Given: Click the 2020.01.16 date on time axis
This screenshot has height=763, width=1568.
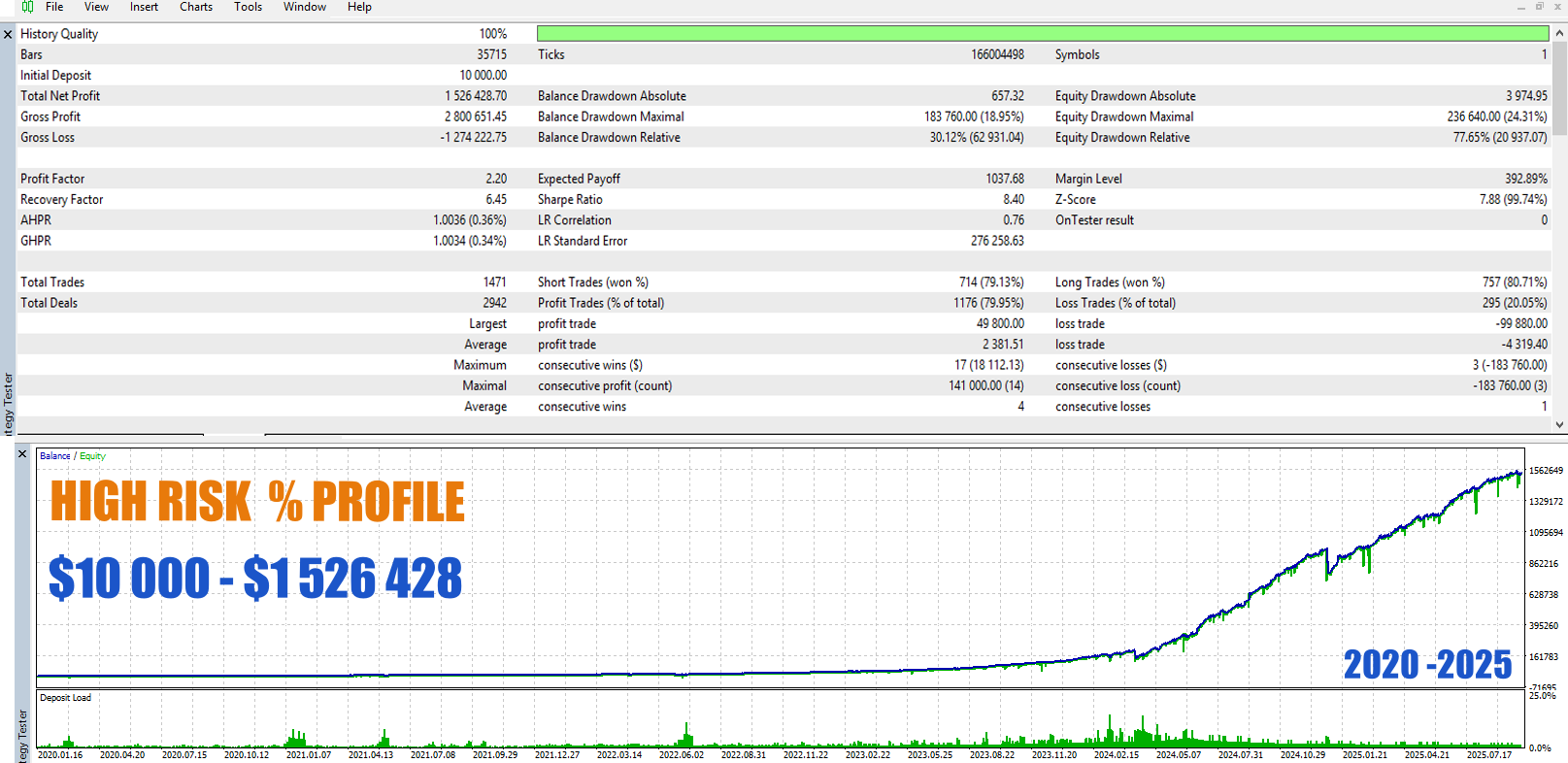Looking at the screenshot, I should [60, 755].
